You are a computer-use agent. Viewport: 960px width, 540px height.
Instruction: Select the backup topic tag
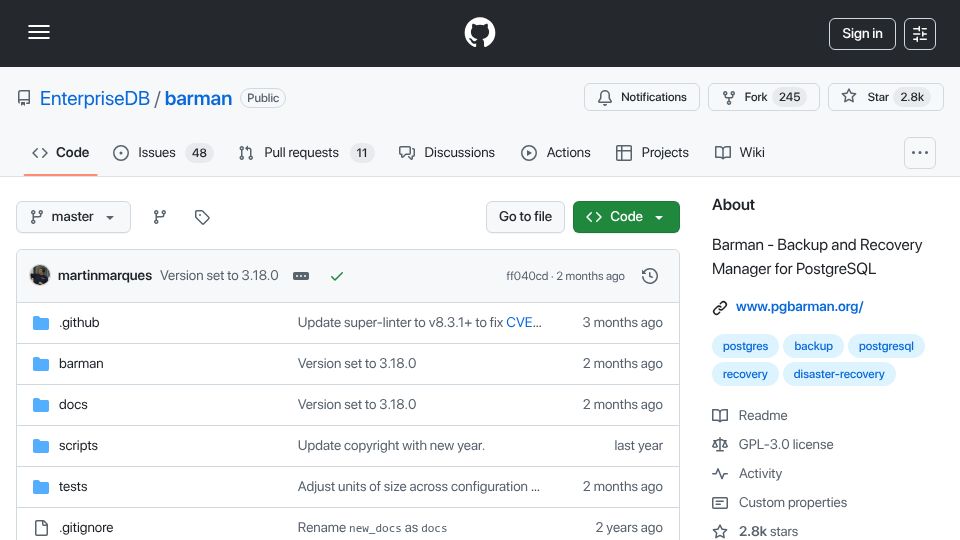coord(813,346)
